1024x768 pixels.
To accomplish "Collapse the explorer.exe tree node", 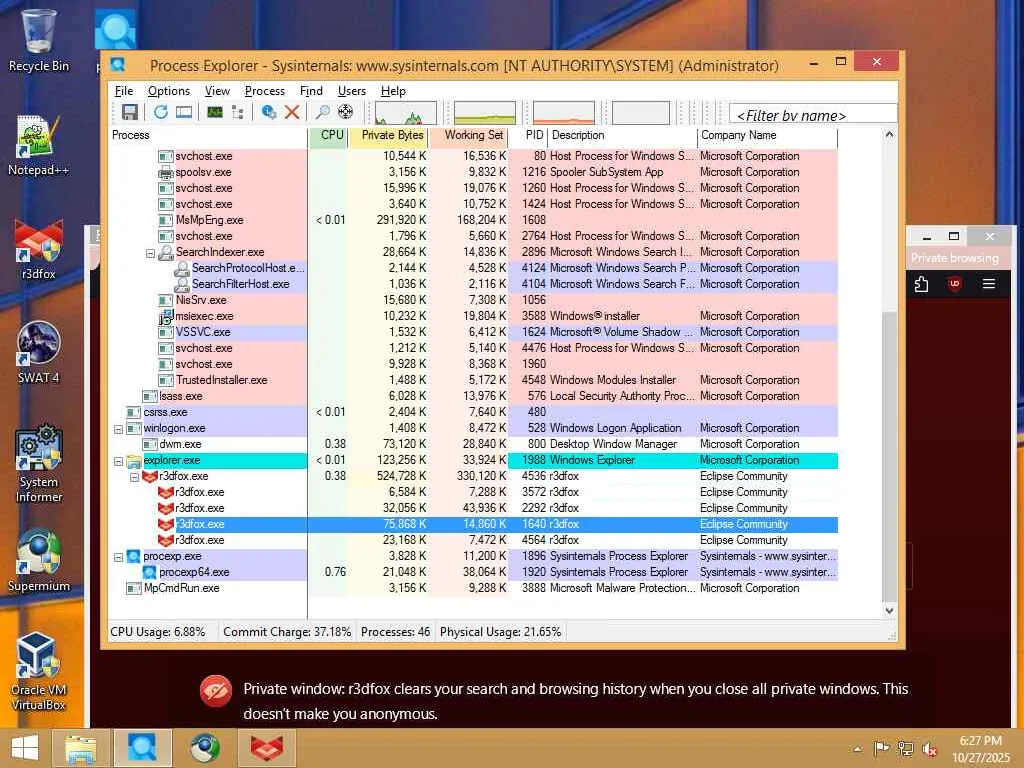I will [118, 461].
